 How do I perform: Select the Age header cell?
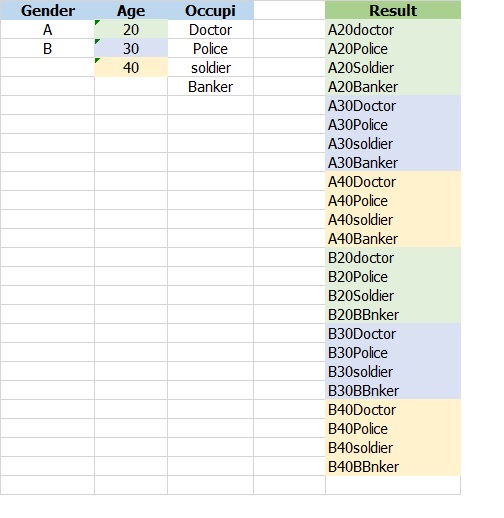click(131, 10)
